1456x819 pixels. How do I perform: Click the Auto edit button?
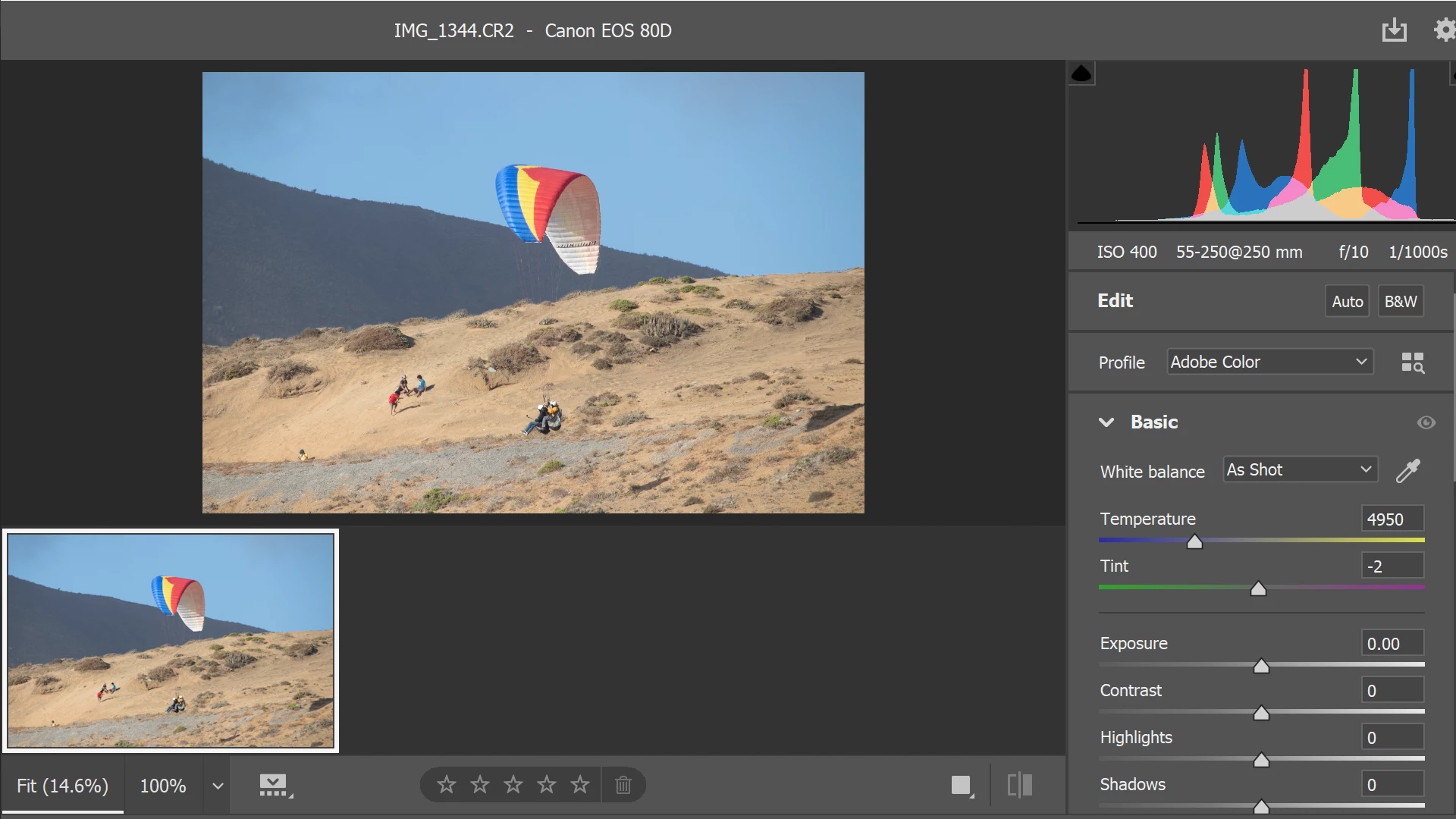pos(1347,301)
